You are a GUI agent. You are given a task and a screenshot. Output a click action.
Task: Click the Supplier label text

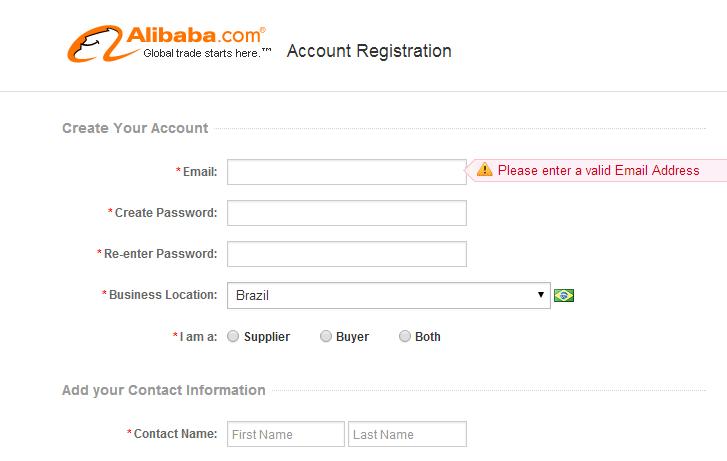(267, 337)
